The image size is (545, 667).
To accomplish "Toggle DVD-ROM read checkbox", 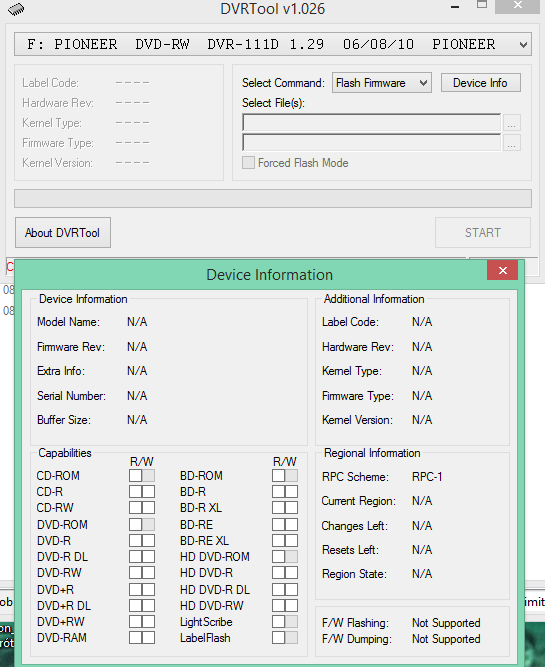I will [136, 524].
